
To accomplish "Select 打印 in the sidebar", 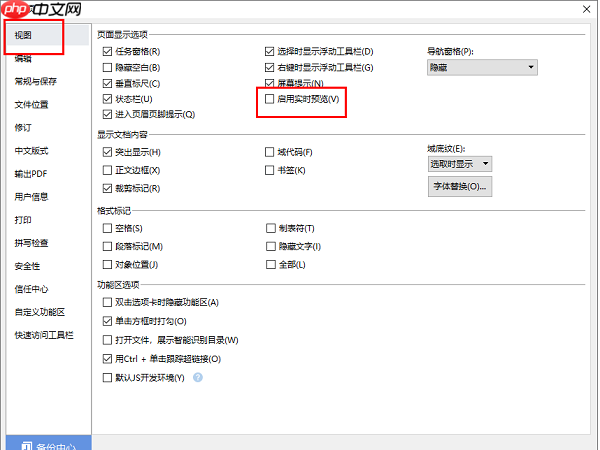I will coord(23,220).
